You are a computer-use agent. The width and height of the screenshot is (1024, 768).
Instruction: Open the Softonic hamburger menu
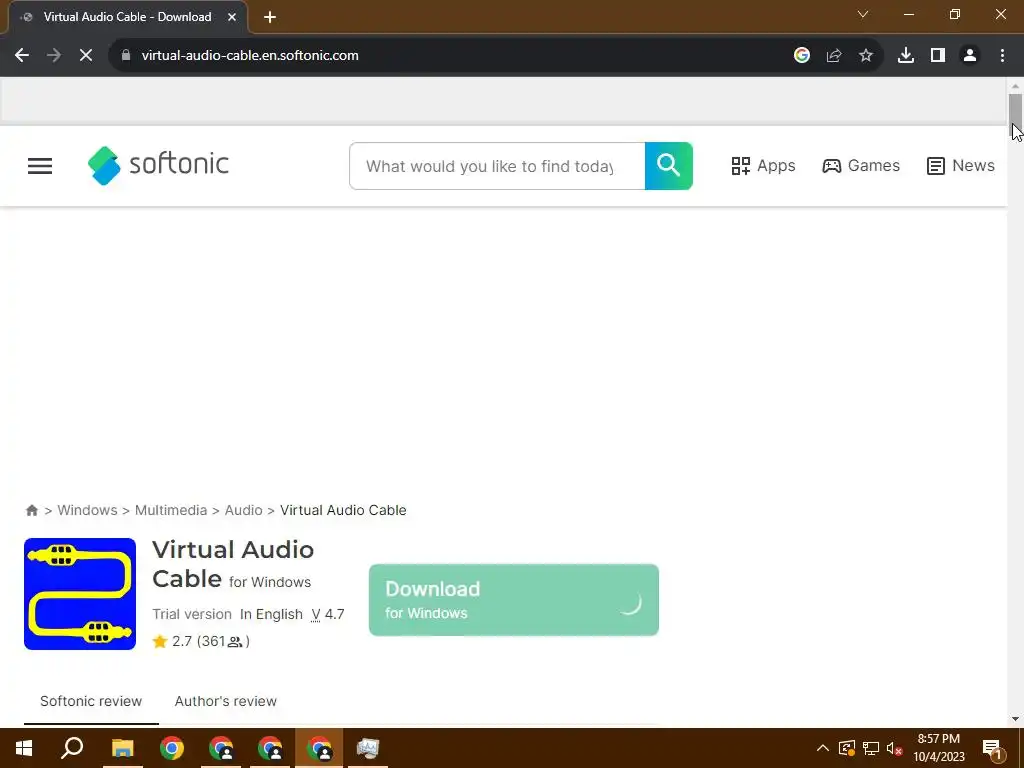tap(40, 166)
